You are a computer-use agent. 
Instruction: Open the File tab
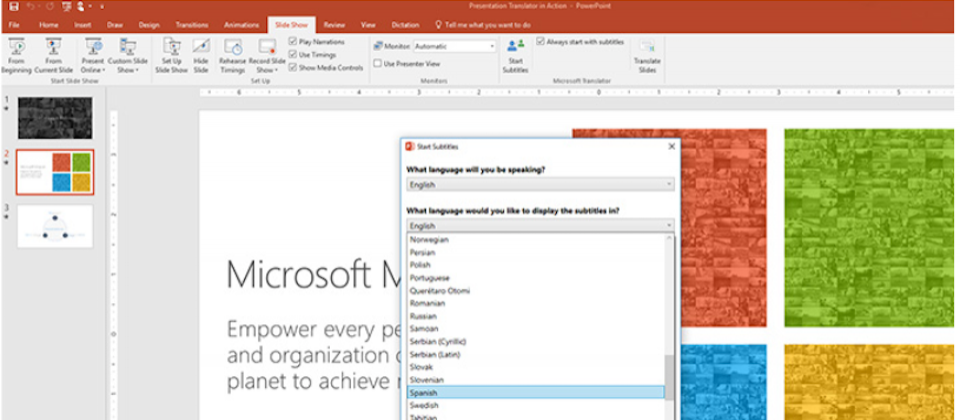click(14, 25)
